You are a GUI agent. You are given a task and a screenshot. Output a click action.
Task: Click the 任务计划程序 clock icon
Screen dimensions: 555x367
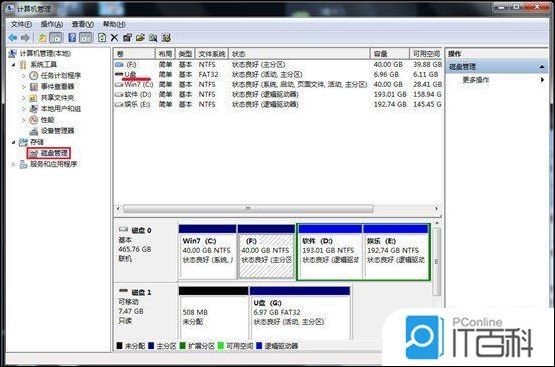click(x=34, y=75)
